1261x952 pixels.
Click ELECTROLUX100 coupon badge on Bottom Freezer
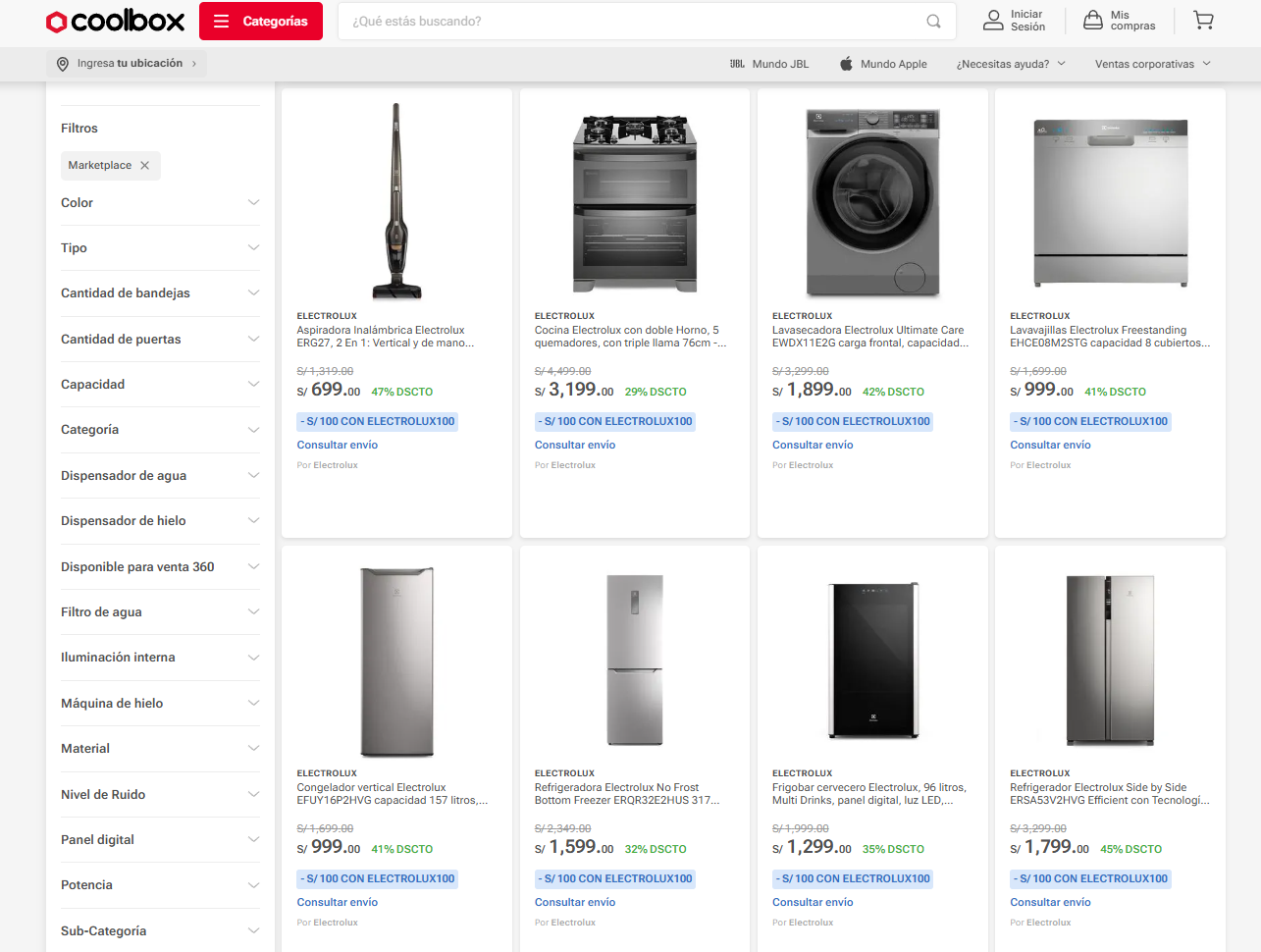(x=615, y=879)
